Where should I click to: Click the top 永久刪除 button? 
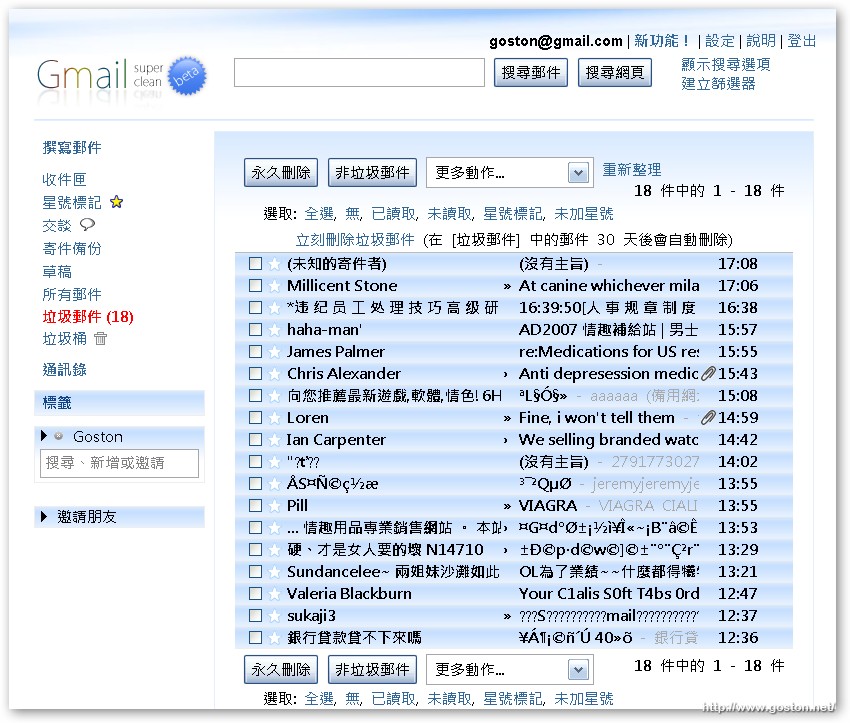[x=281, y=173]
